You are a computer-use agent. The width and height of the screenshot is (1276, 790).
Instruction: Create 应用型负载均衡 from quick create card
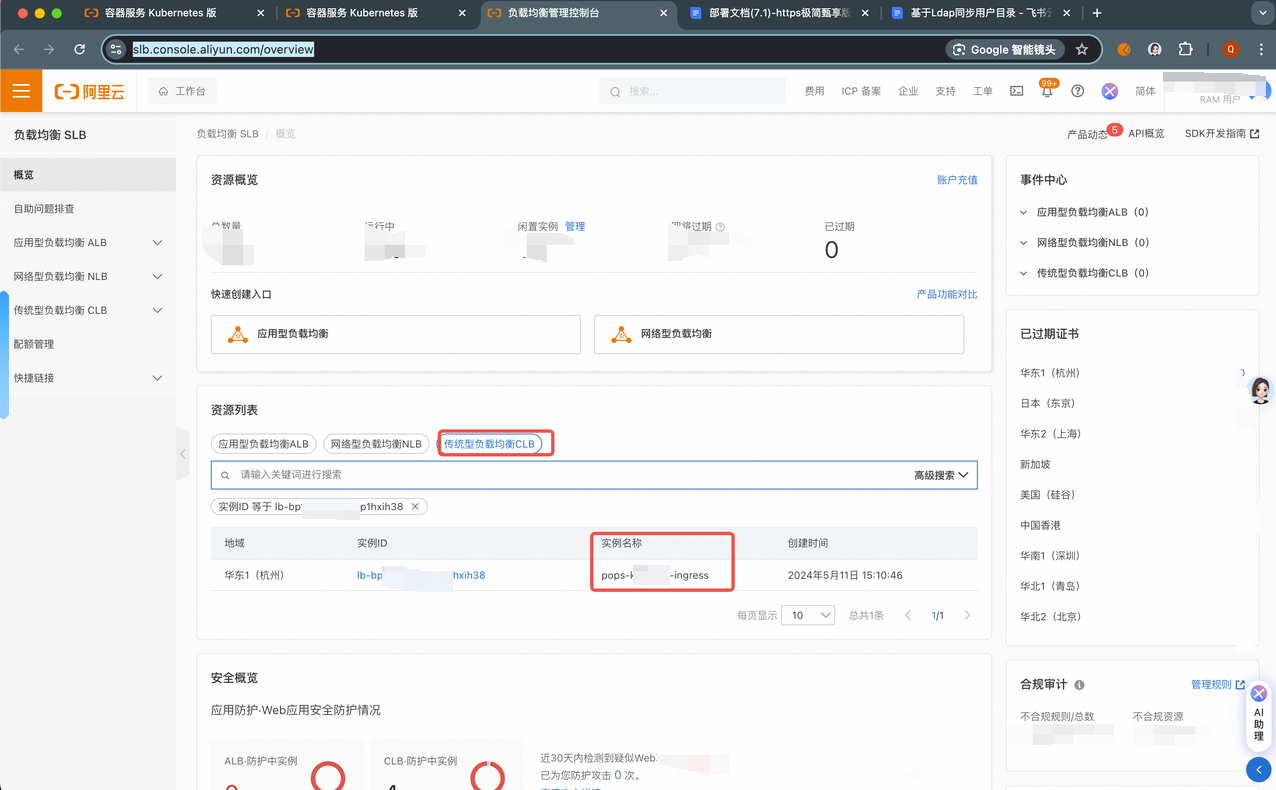pos(396,334)
